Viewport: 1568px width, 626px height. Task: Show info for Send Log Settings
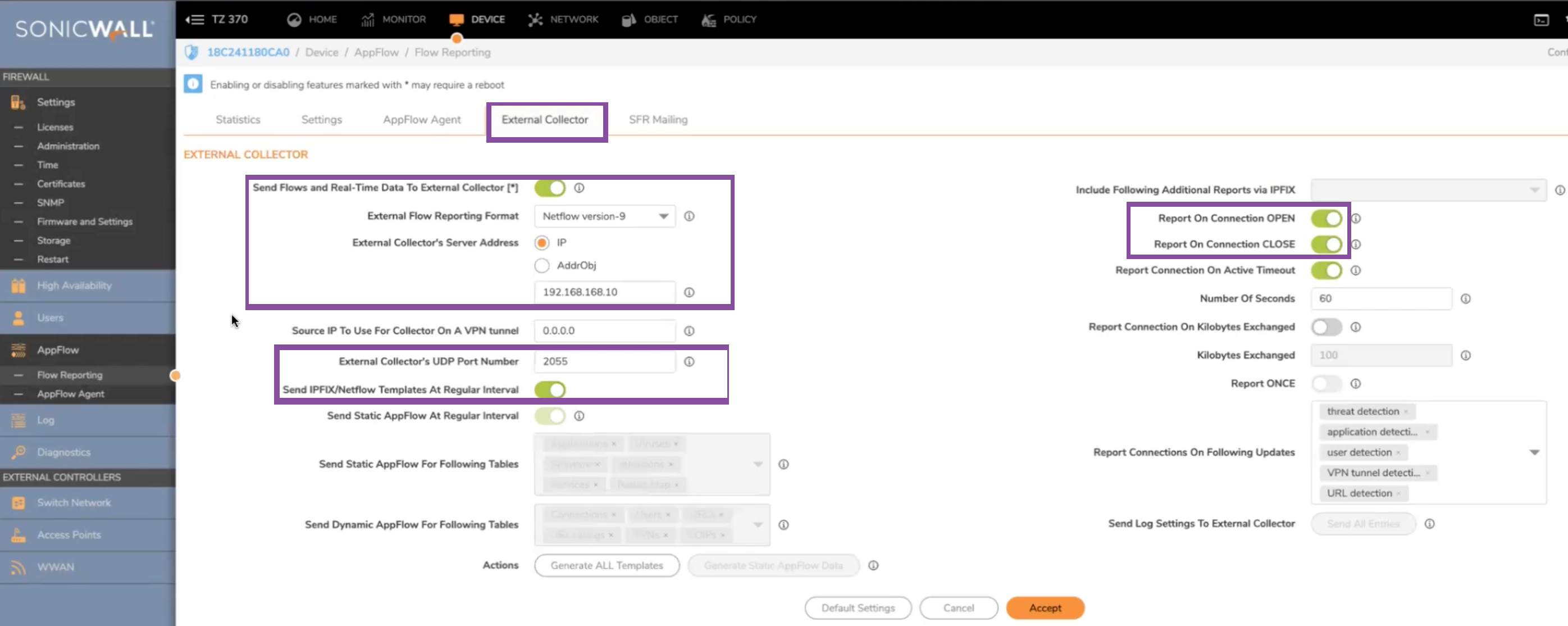1430,524
